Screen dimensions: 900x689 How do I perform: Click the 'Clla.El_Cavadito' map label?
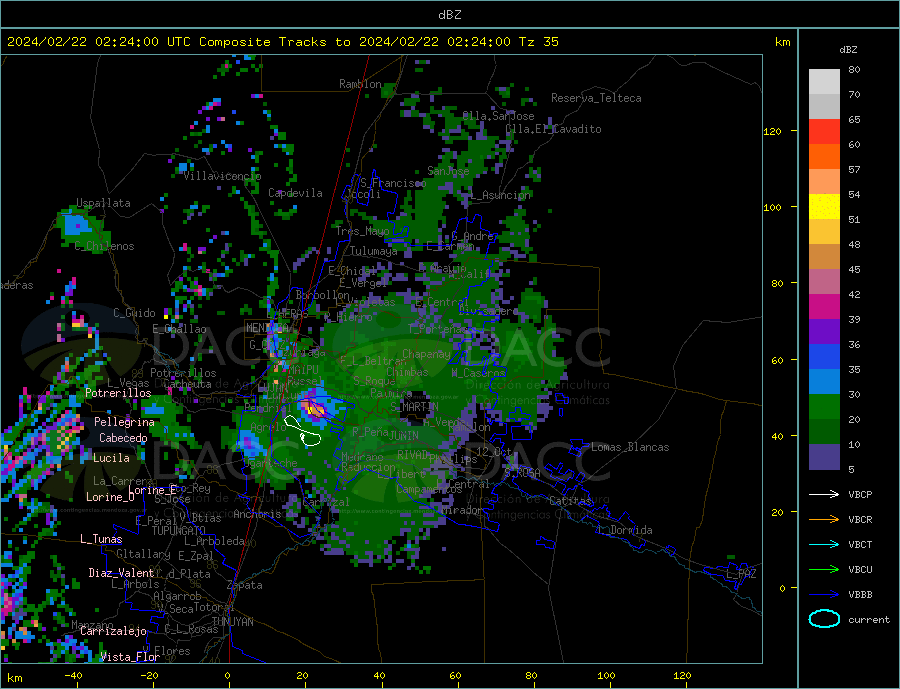(553, 129)
